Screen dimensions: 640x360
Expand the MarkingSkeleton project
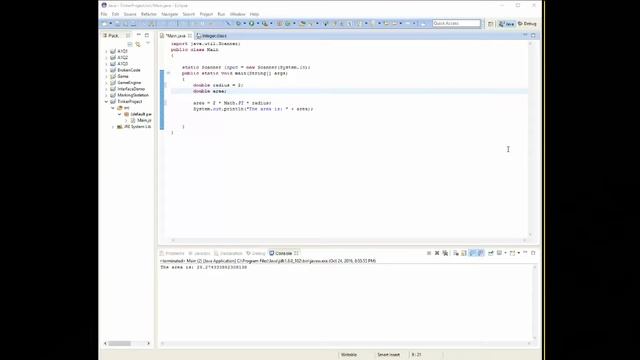107,95
